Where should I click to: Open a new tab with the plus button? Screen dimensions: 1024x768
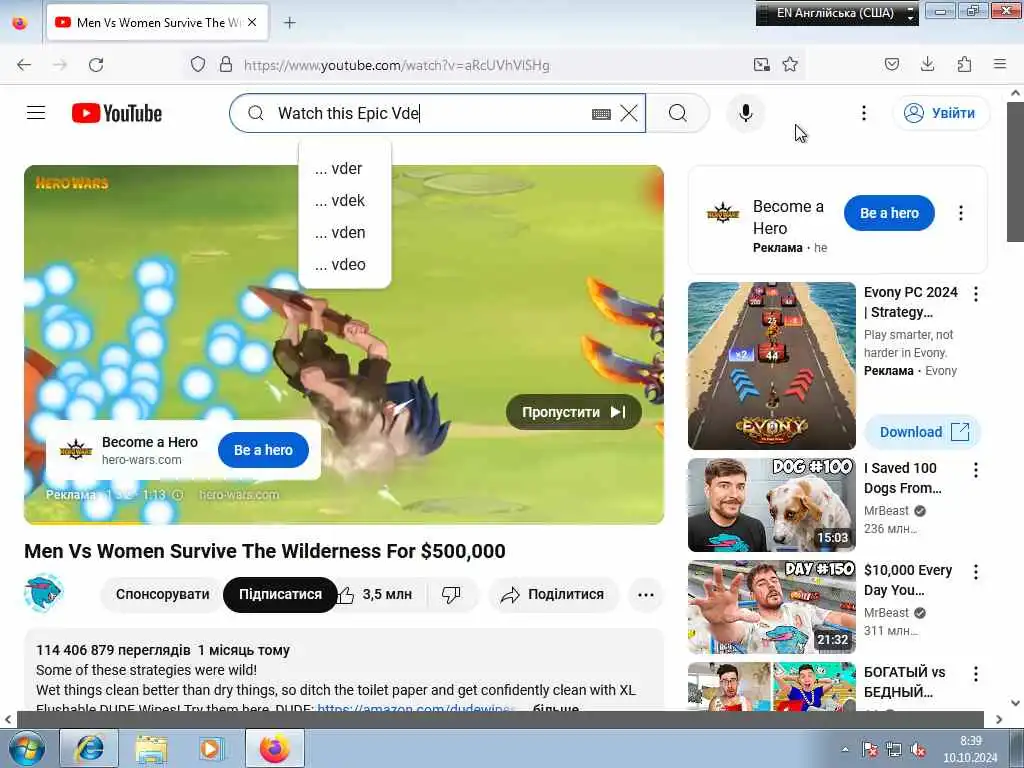tap(290, 23)
